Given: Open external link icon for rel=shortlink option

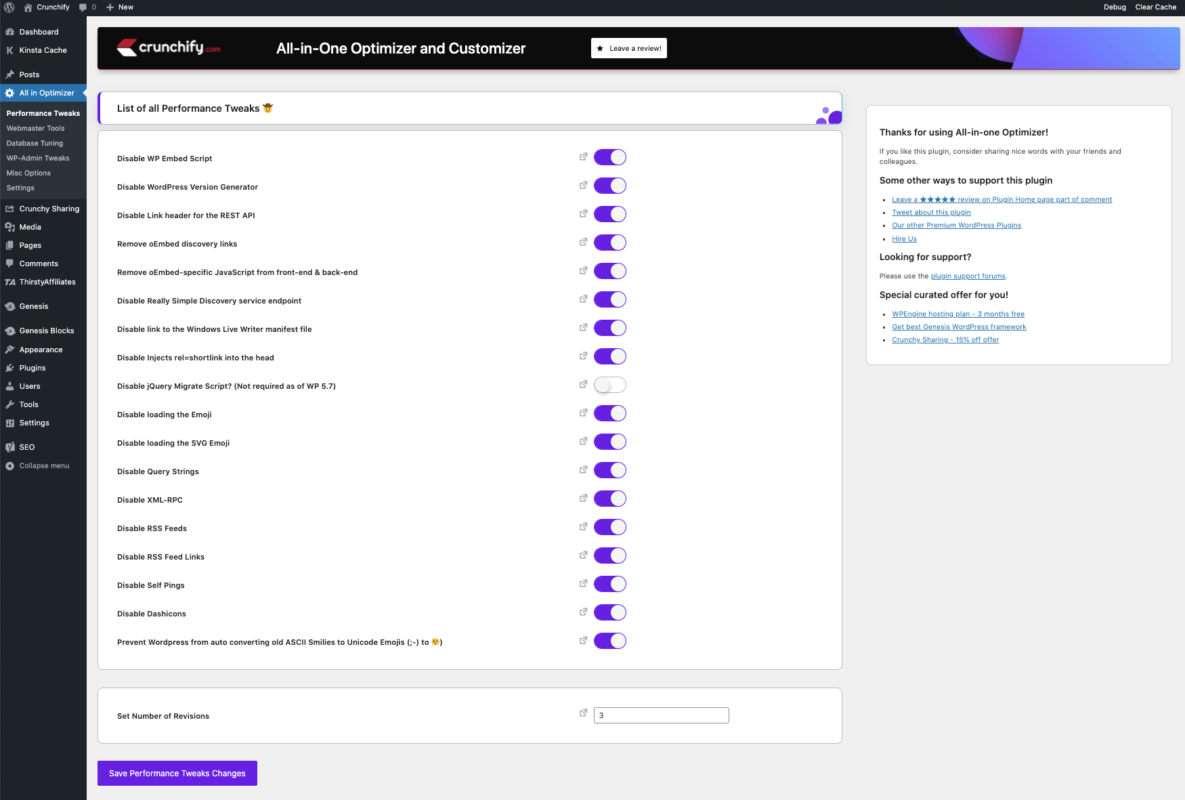Looking at the screenshot, I should 583,356.
